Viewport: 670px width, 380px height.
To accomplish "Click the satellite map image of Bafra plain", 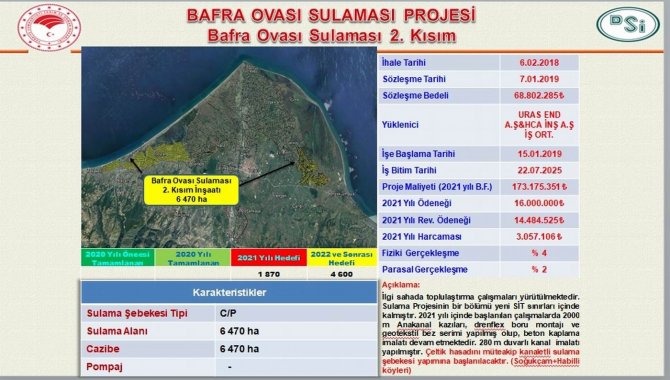I will [229, 147].
